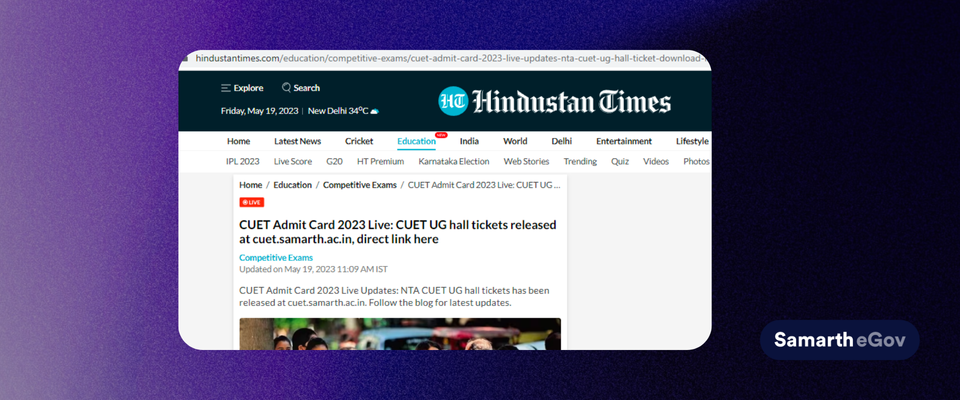Click Competitive Exams in the breadcrumb

click(360, 185)
